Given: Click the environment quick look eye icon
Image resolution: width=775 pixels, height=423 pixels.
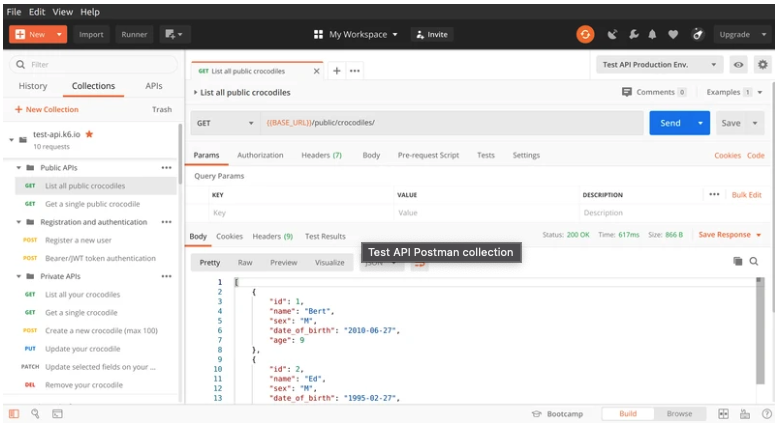Looking at the screenshot, I should point(738,65).
